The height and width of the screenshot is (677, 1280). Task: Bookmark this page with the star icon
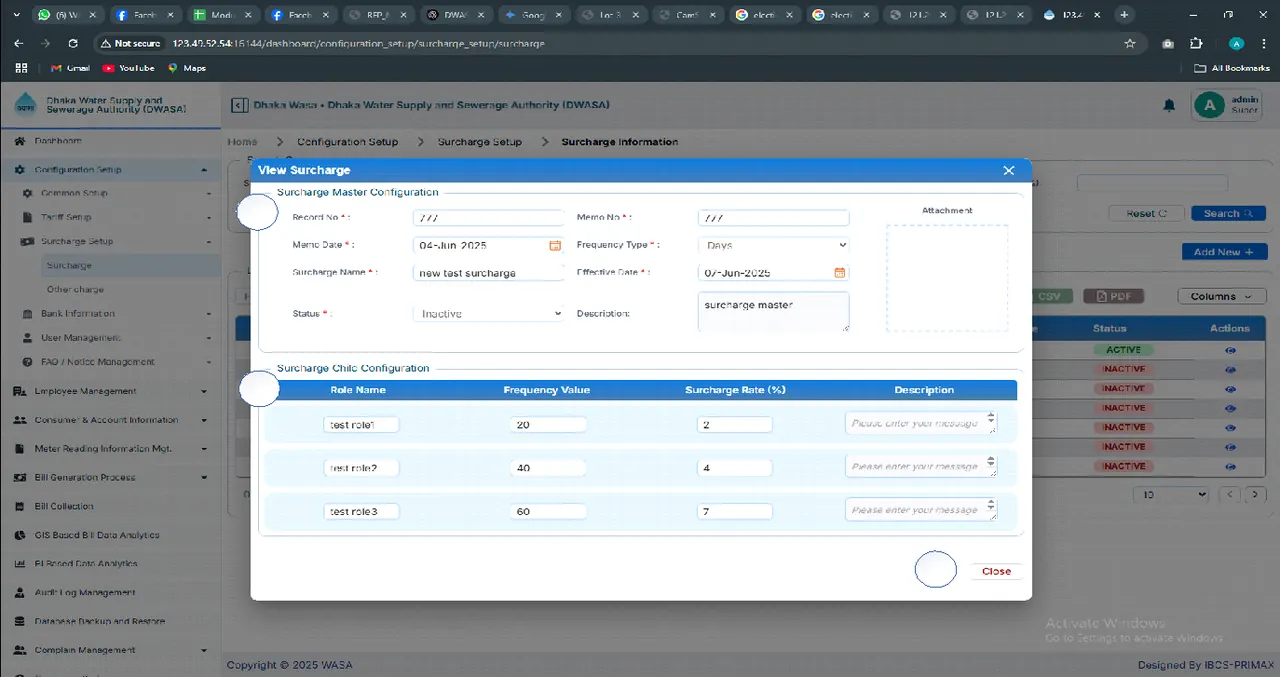tap(1129, 44)
